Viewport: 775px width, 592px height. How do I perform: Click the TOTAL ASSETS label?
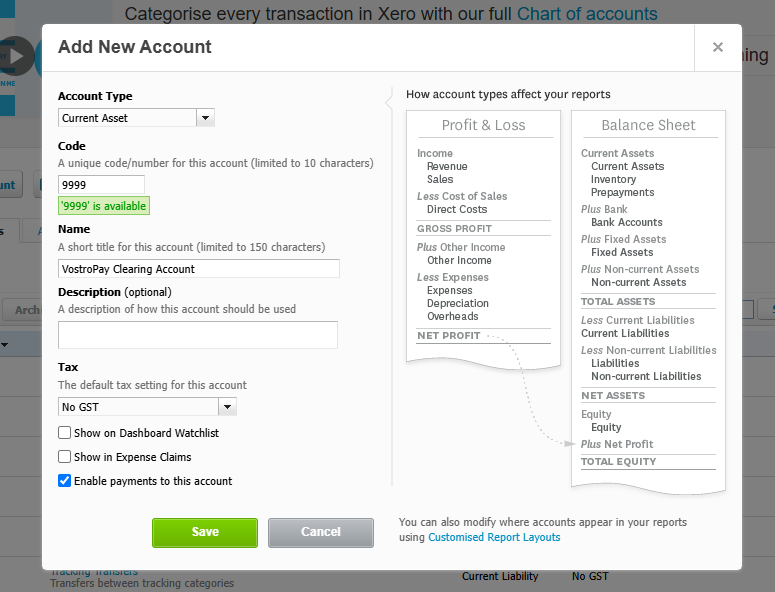tap(618, 301)
